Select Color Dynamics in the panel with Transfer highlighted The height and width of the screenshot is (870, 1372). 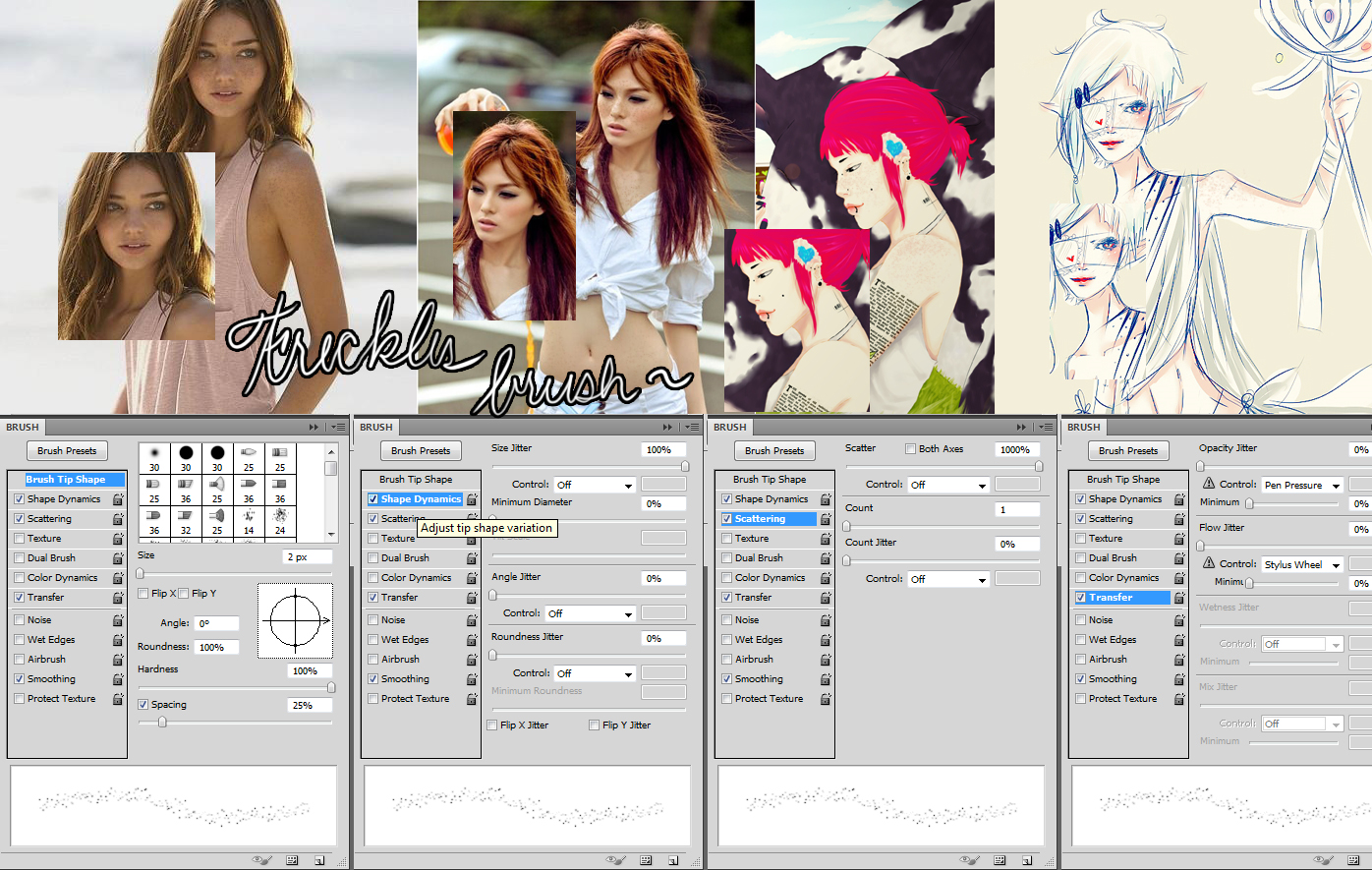tap(1123, 578)
